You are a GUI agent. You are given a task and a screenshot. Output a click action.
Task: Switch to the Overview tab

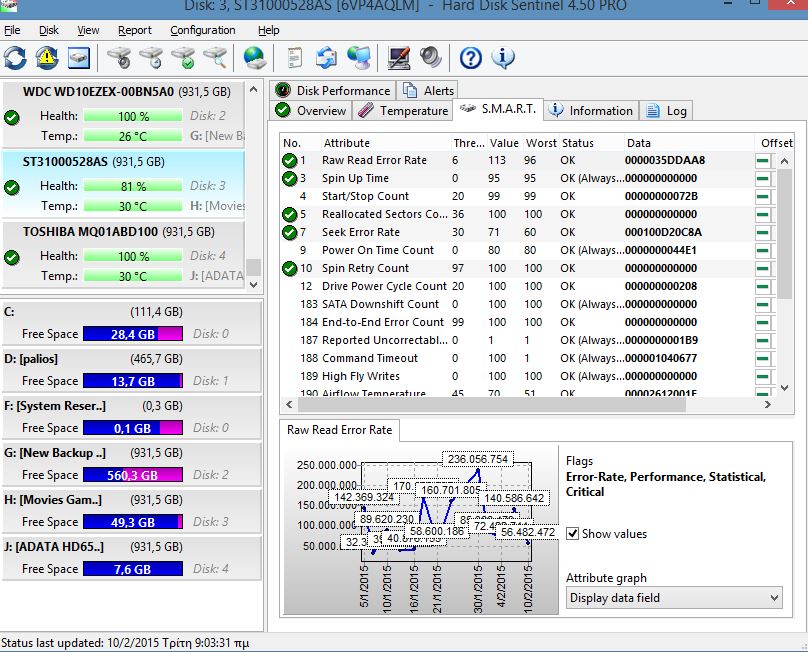point(311,110)
